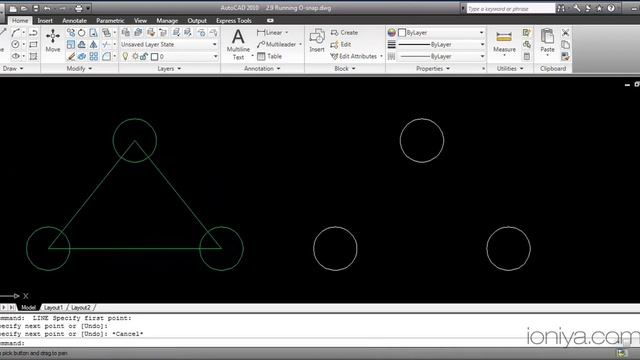Click the Favorites star icon in title bar
This screenshot has height=360, width=640.
[x=599, y=8]
